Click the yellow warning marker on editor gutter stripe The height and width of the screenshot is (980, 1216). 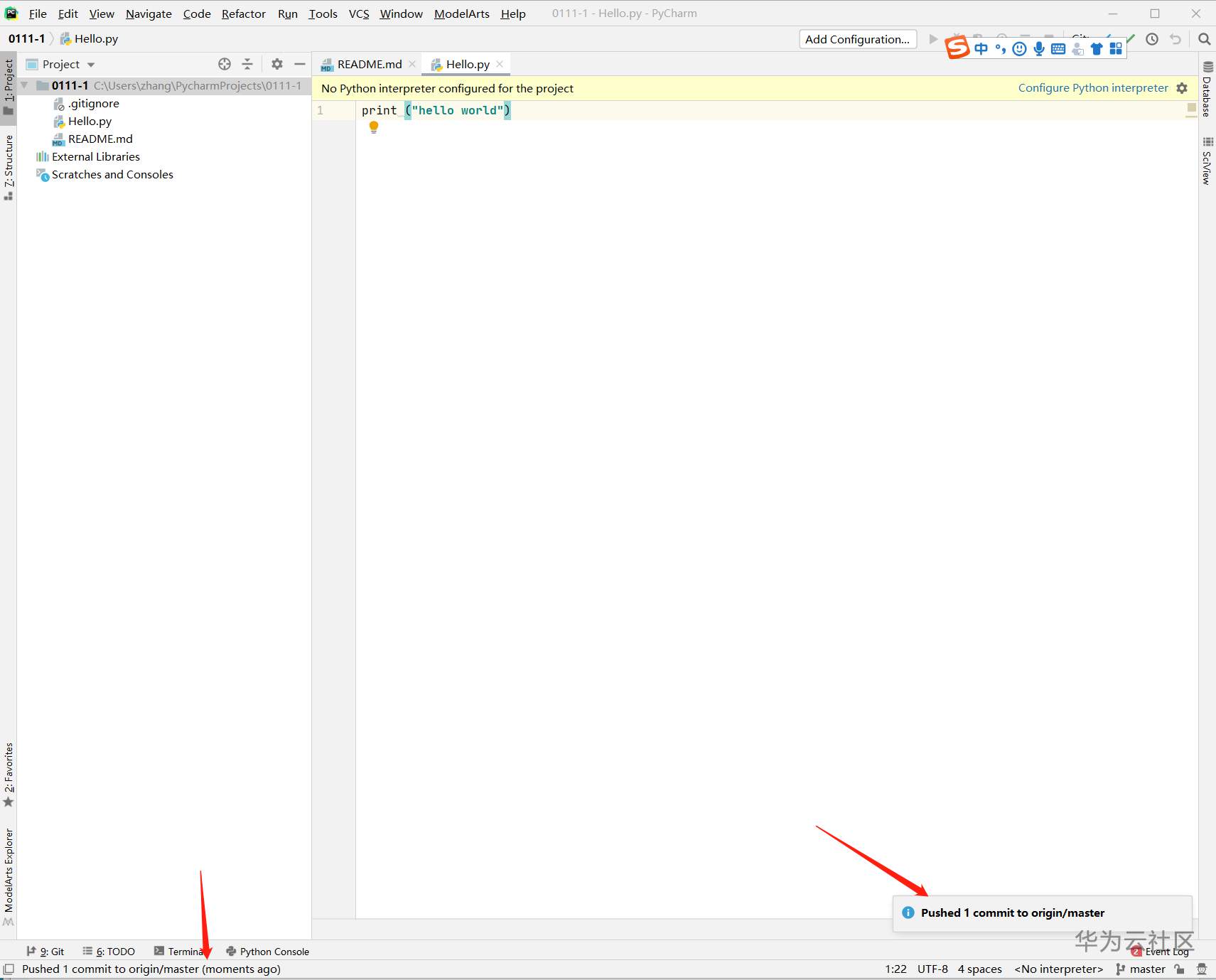click(1191, 108)
